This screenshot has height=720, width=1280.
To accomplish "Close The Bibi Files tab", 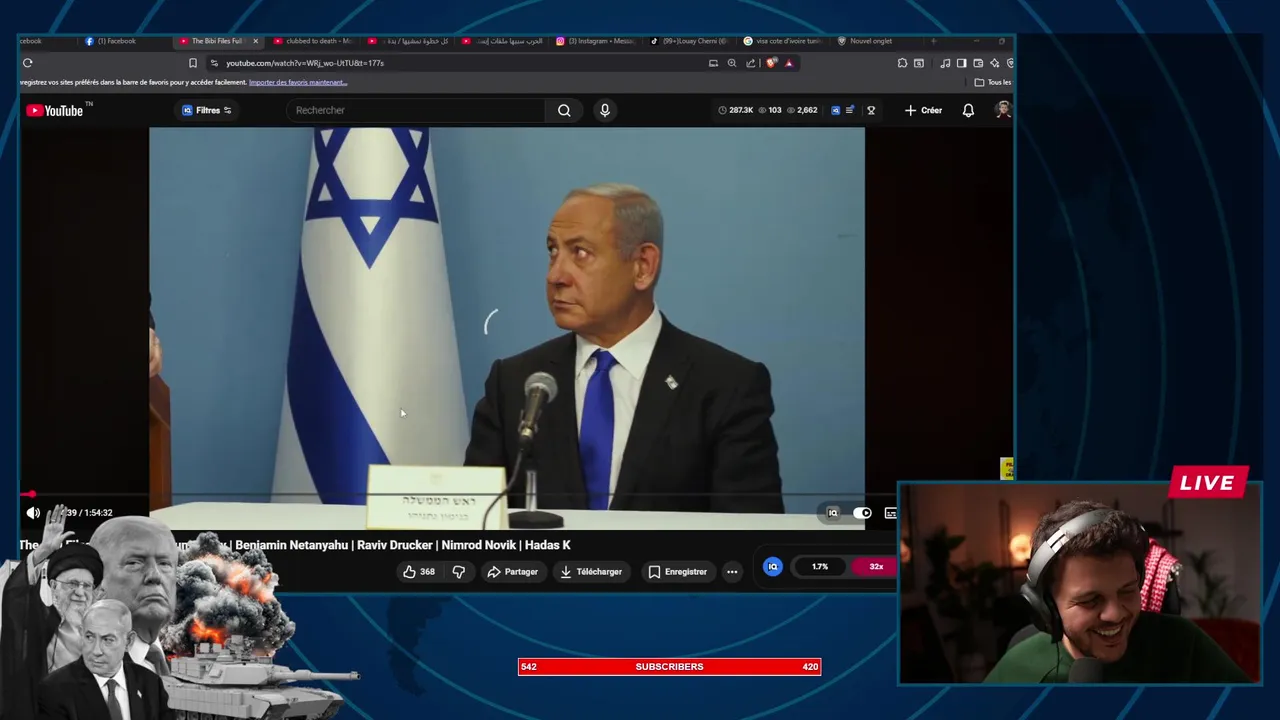I will [x=255, y=41].
